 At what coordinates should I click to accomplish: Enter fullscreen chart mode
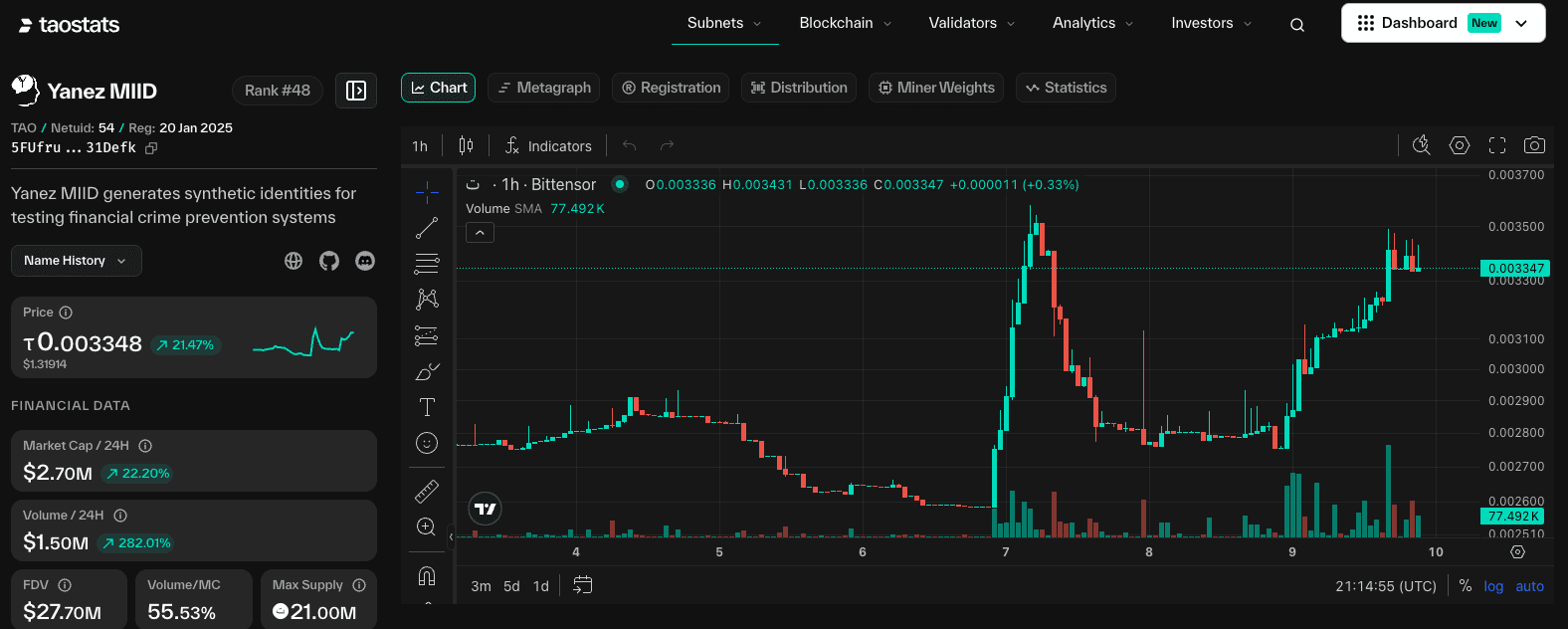click(x=1496, y=145)
